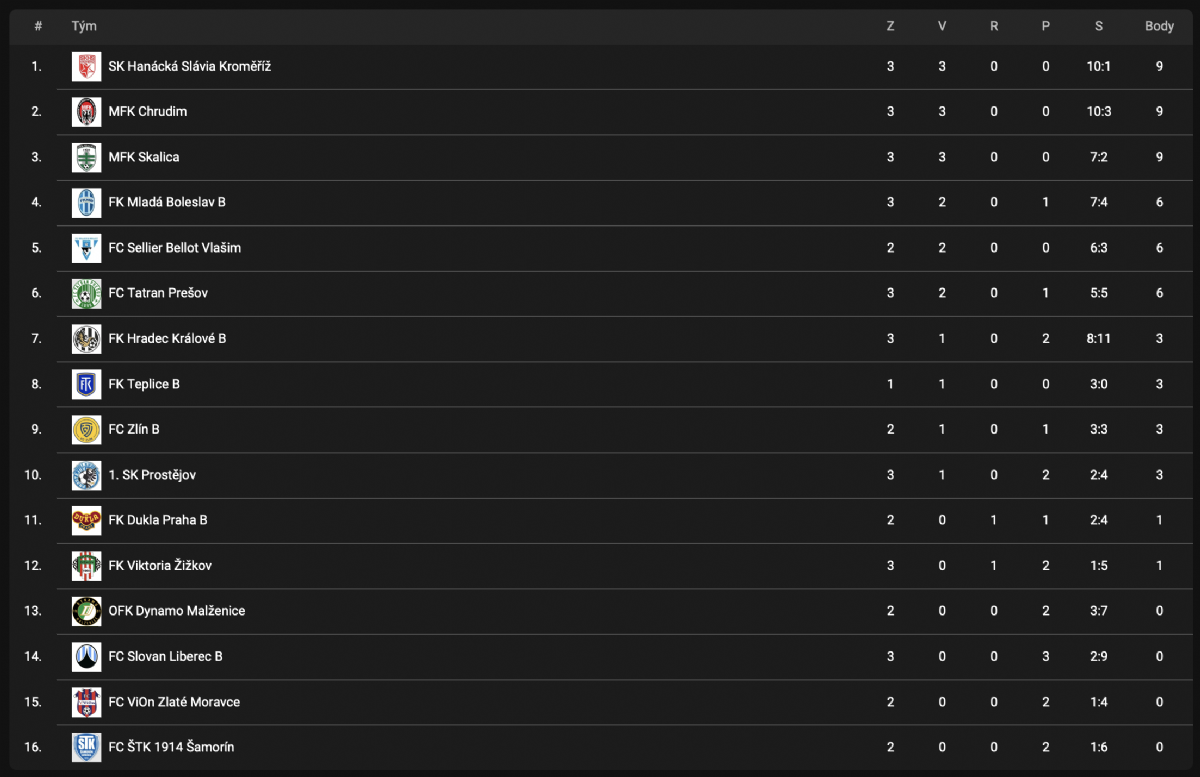Screen dimensions: 1200x777
Task: Click the Tým column header
Action: point(84,26)
